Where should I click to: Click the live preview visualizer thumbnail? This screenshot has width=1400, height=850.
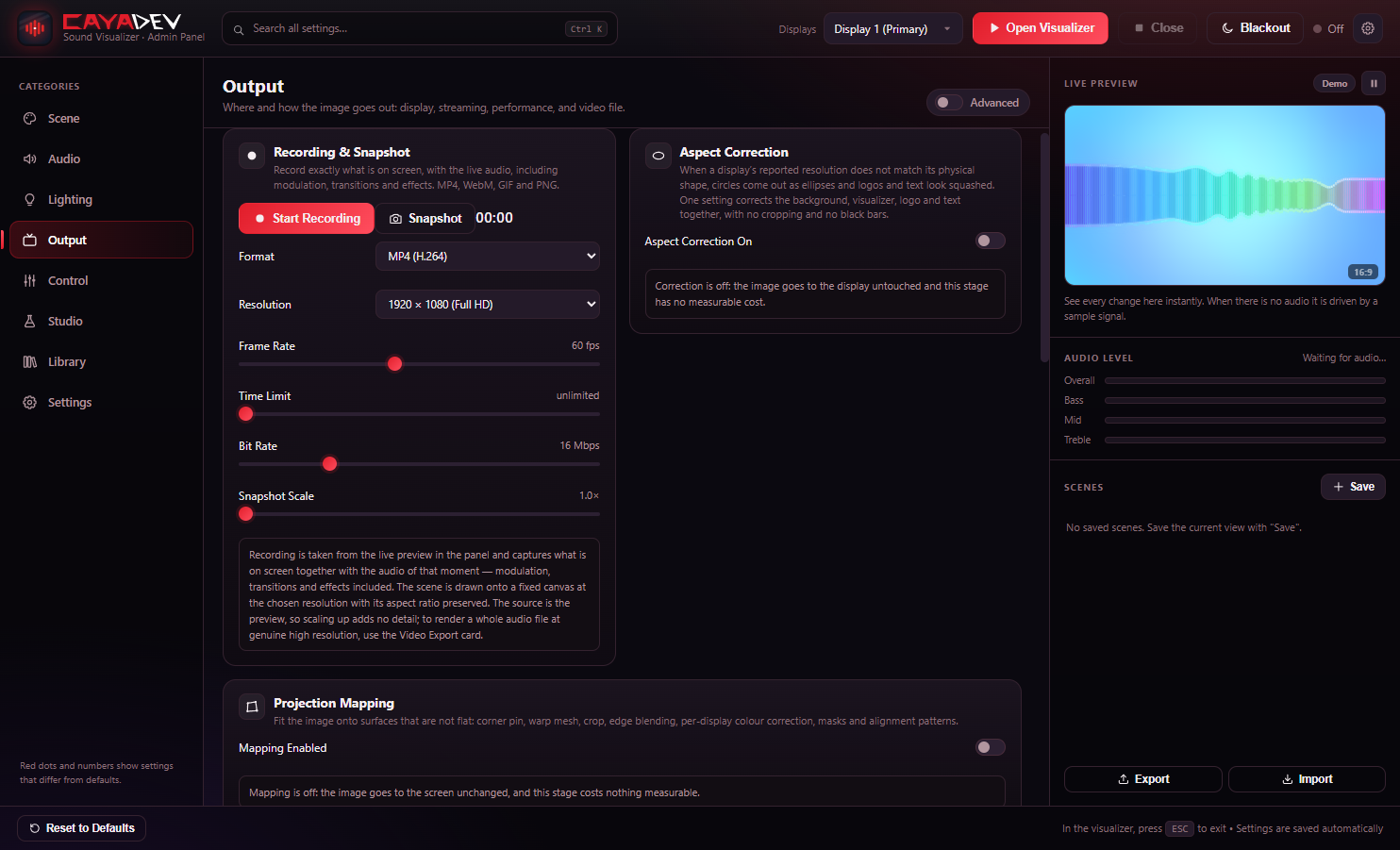point(1225,195)
